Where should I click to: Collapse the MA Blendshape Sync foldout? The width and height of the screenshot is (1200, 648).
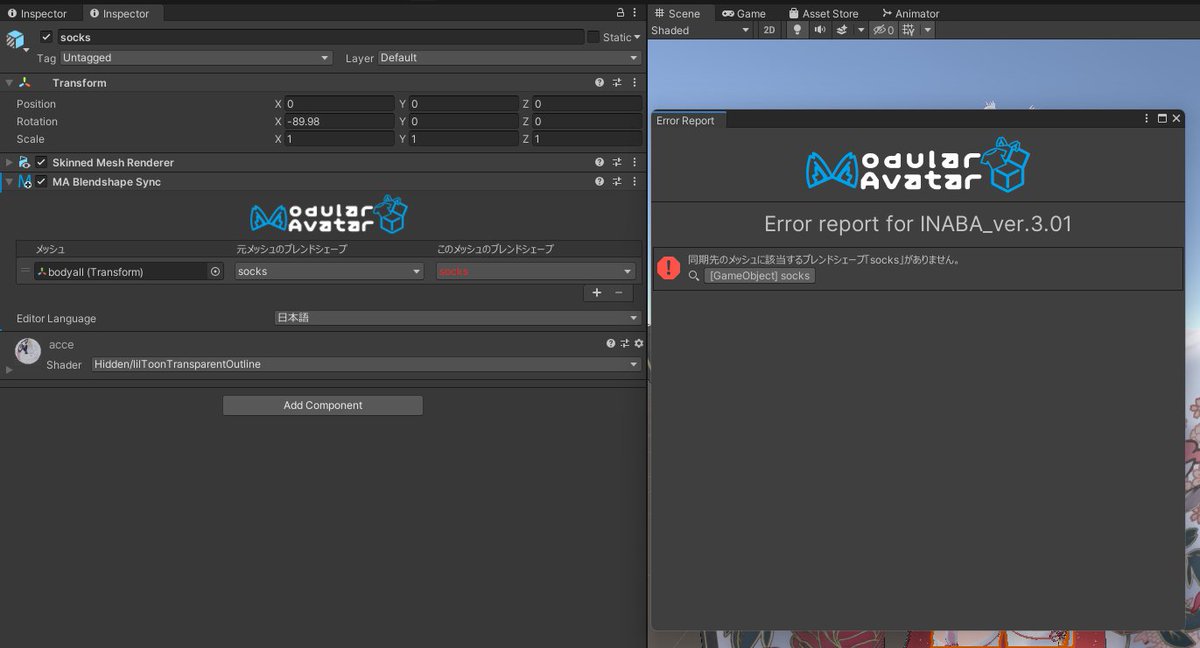pos(9,182)
